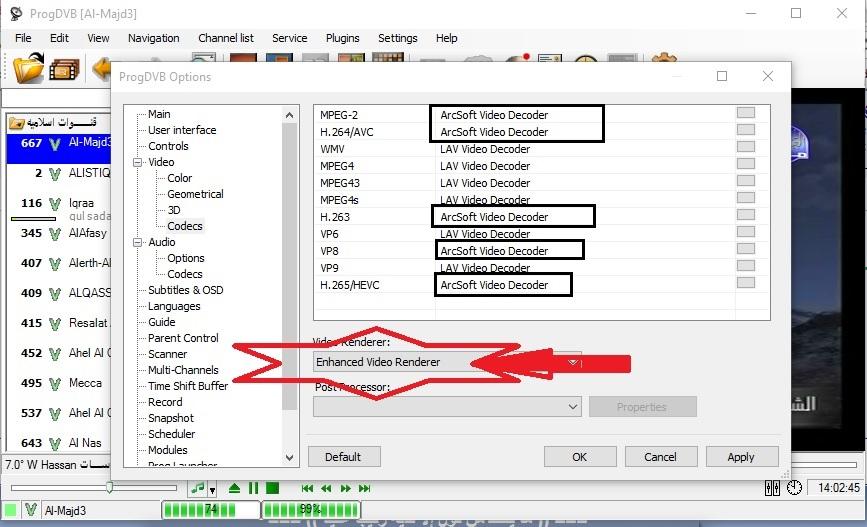Click the small button in the H.263 row

[x=746, y=215]
